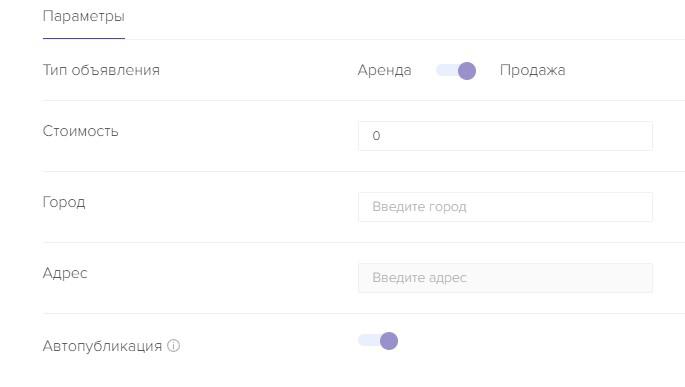Screen dimensions: 685x387
Task: Click the Тип объявления label
Action: 101,70
